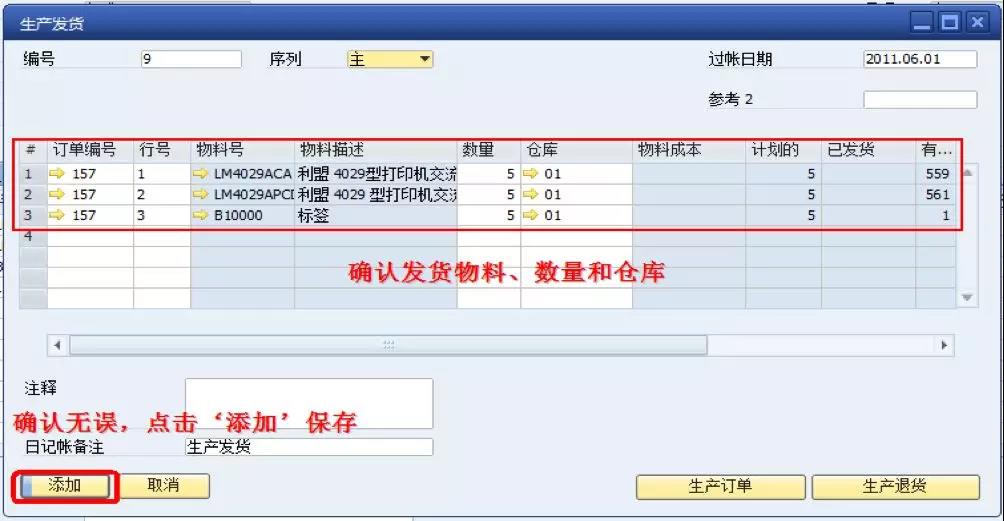Click the 注释 remarks text area
The image size is (1004, 521).
pos(309,402)
